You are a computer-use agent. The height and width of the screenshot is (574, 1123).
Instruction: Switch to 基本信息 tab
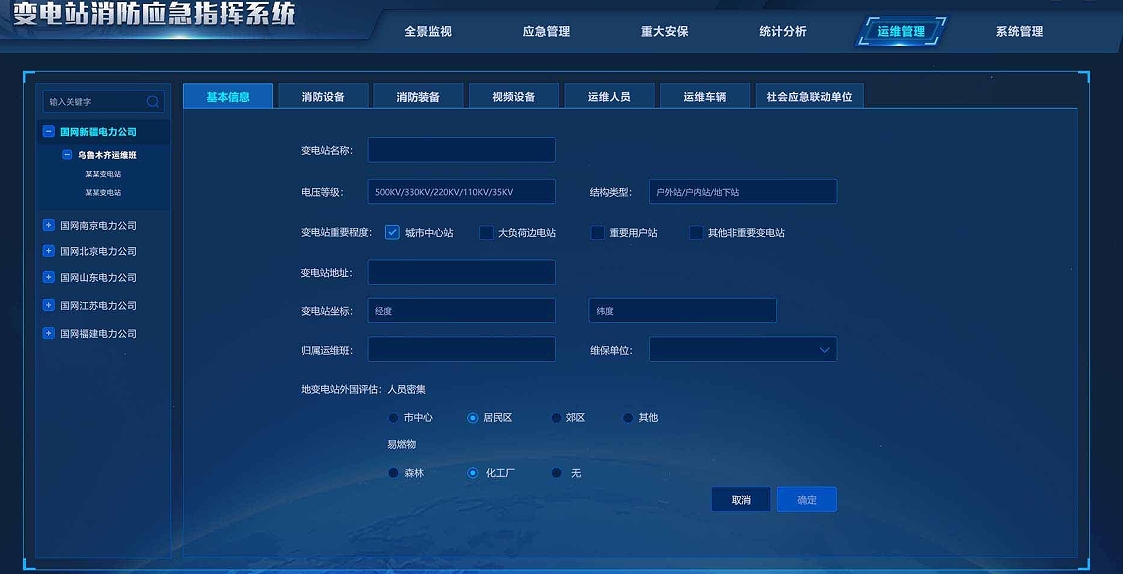click(x=228, y=96)
